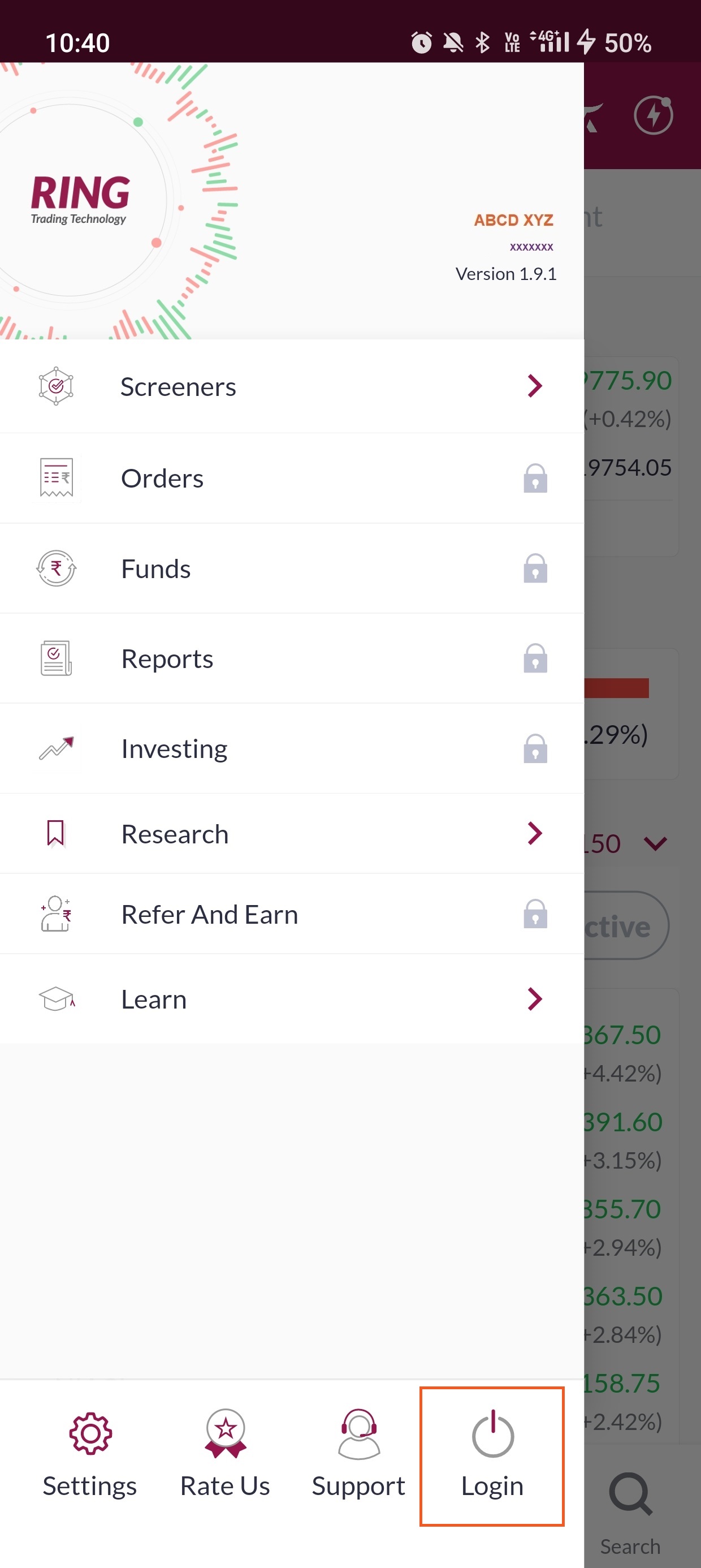Tap Rate Us star badge
The image size is (701, 1568).
coord(225,1434)
